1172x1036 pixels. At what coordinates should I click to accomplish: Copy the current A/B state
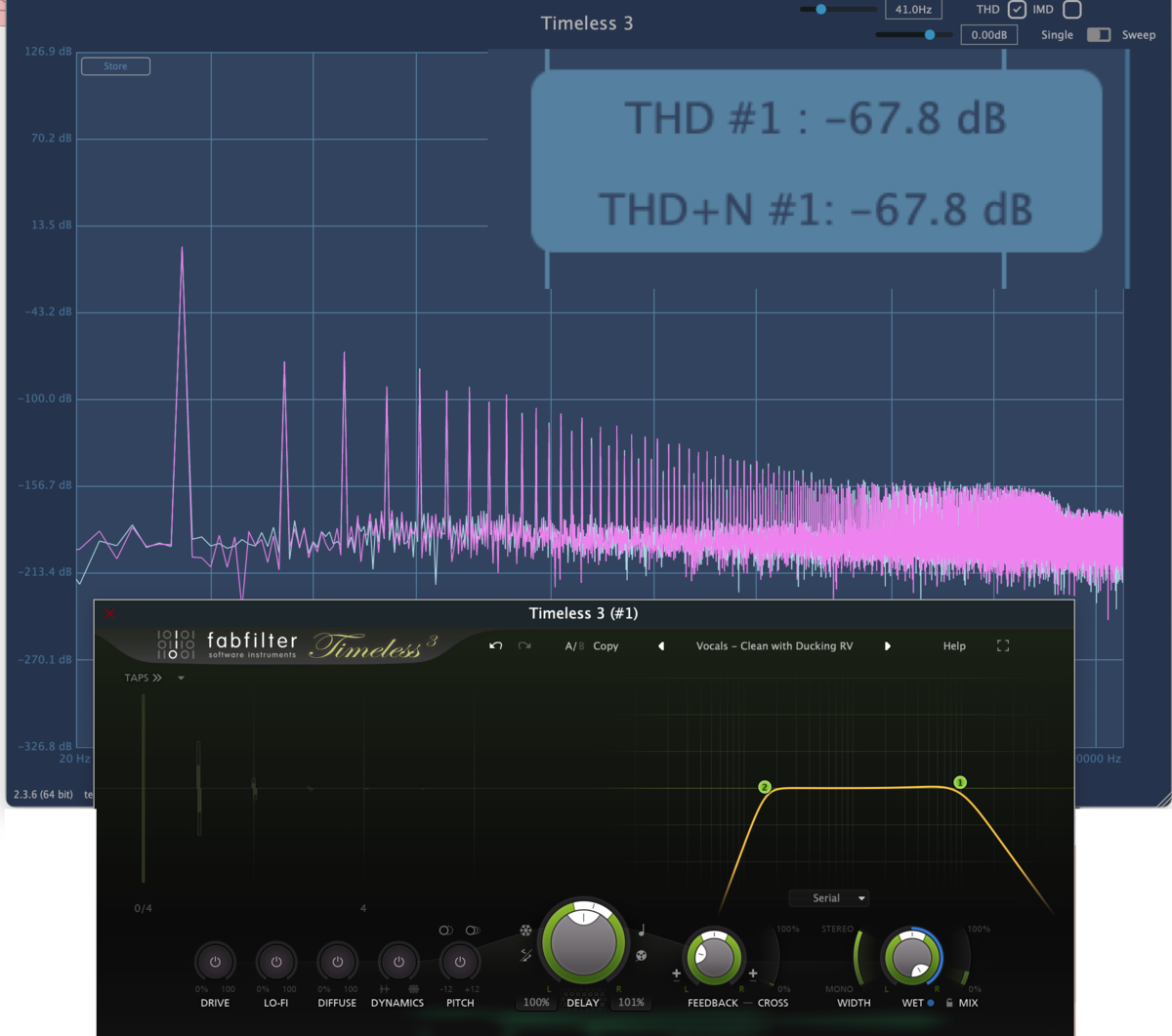pos(606,645)
